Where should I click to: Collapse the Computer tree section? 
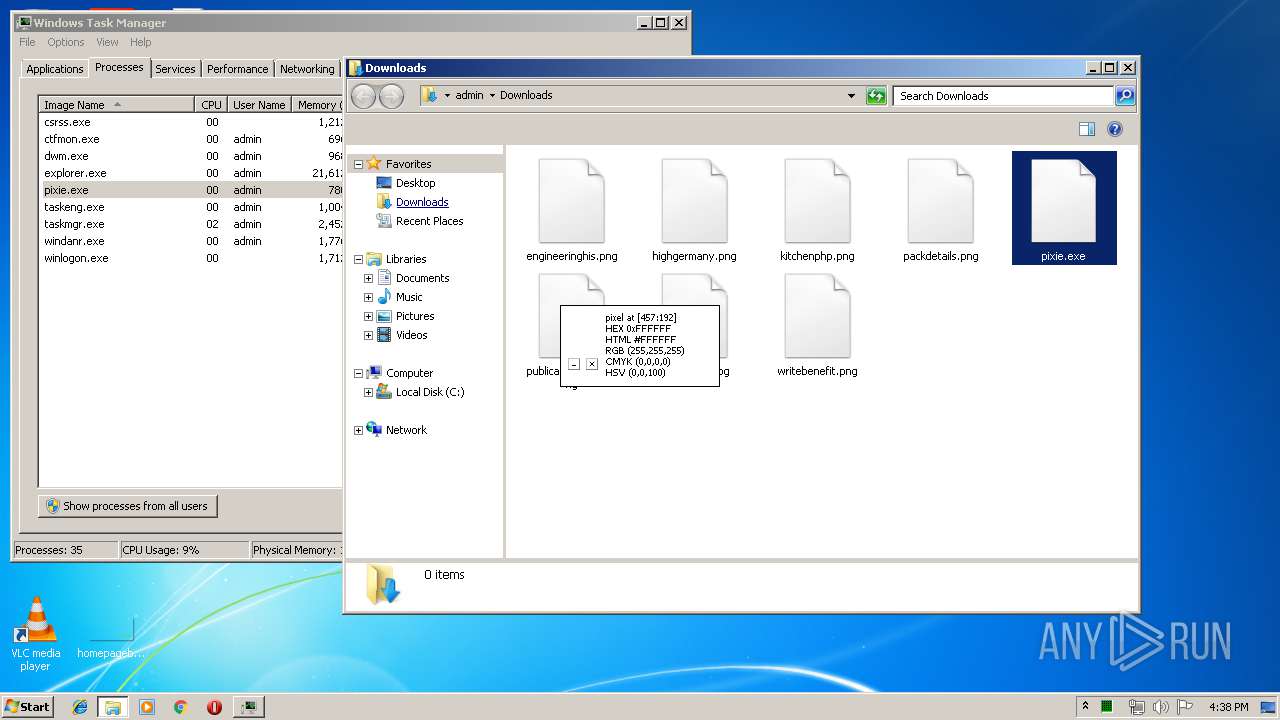pos(359,373)
